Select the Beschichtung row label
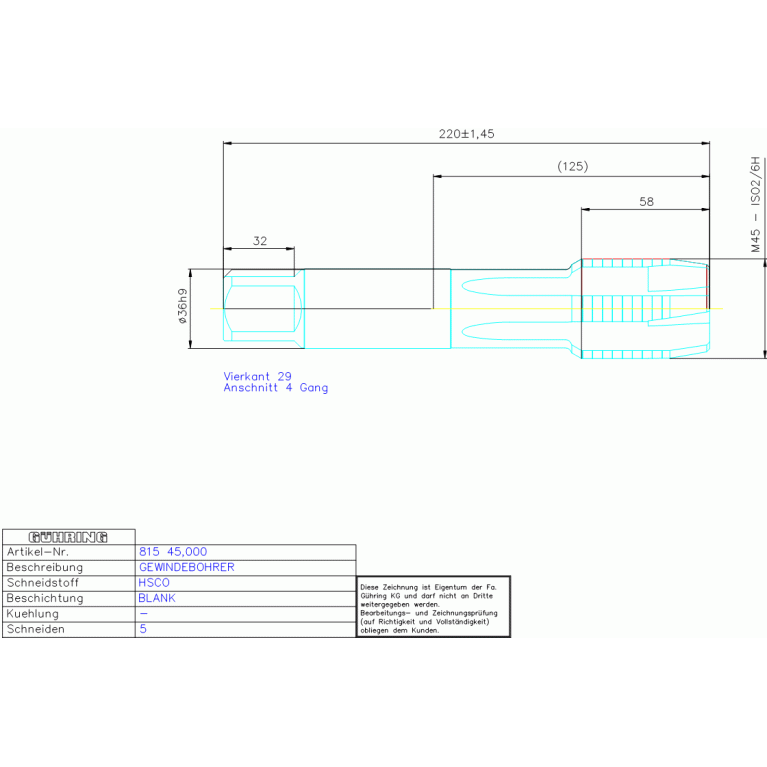 point(44,598)
